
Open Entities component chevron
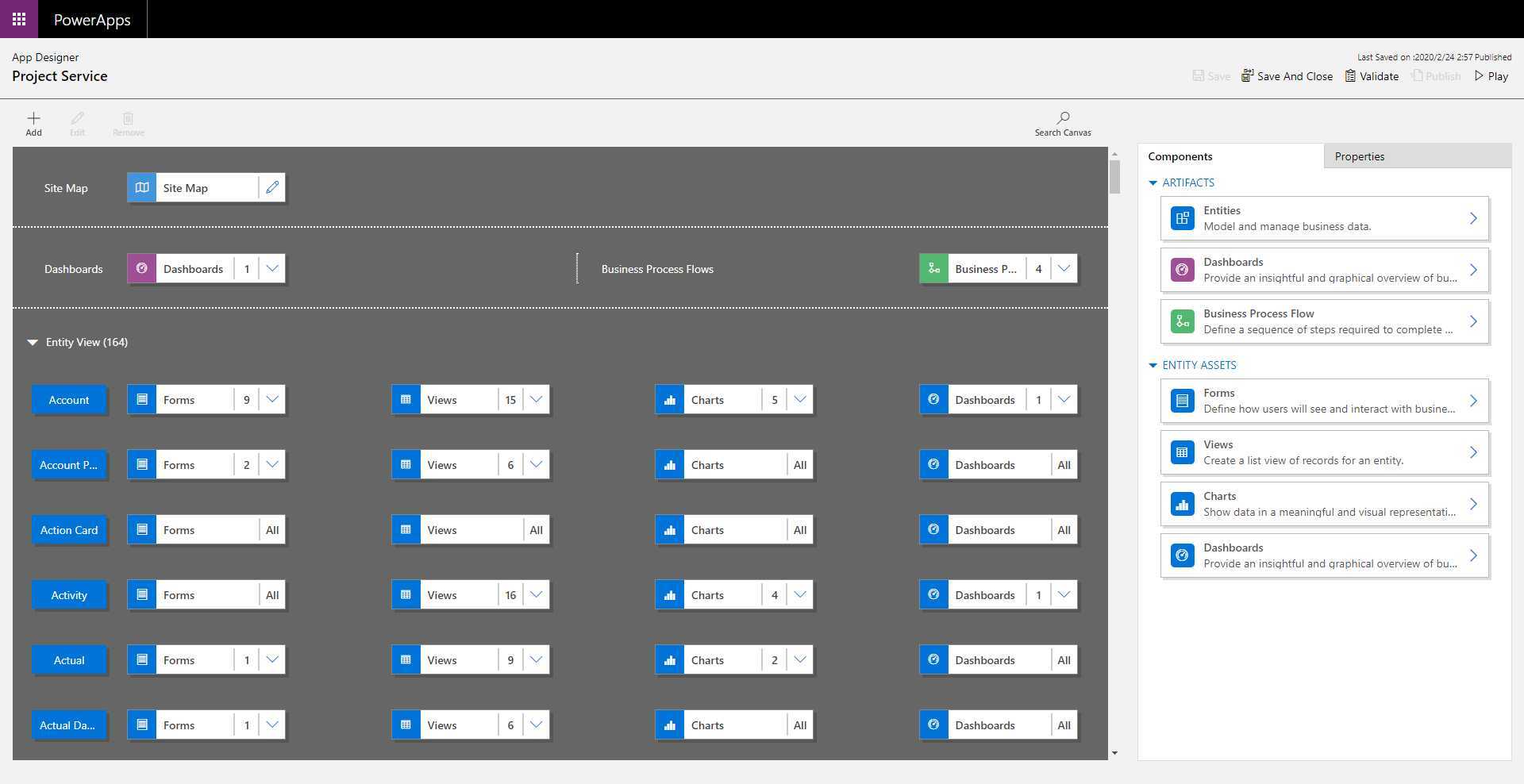click(x=1473, y=218)
